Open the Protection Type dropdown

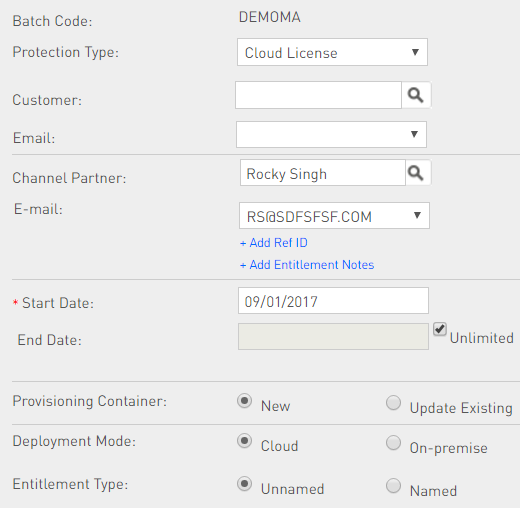tap(332, 52)
